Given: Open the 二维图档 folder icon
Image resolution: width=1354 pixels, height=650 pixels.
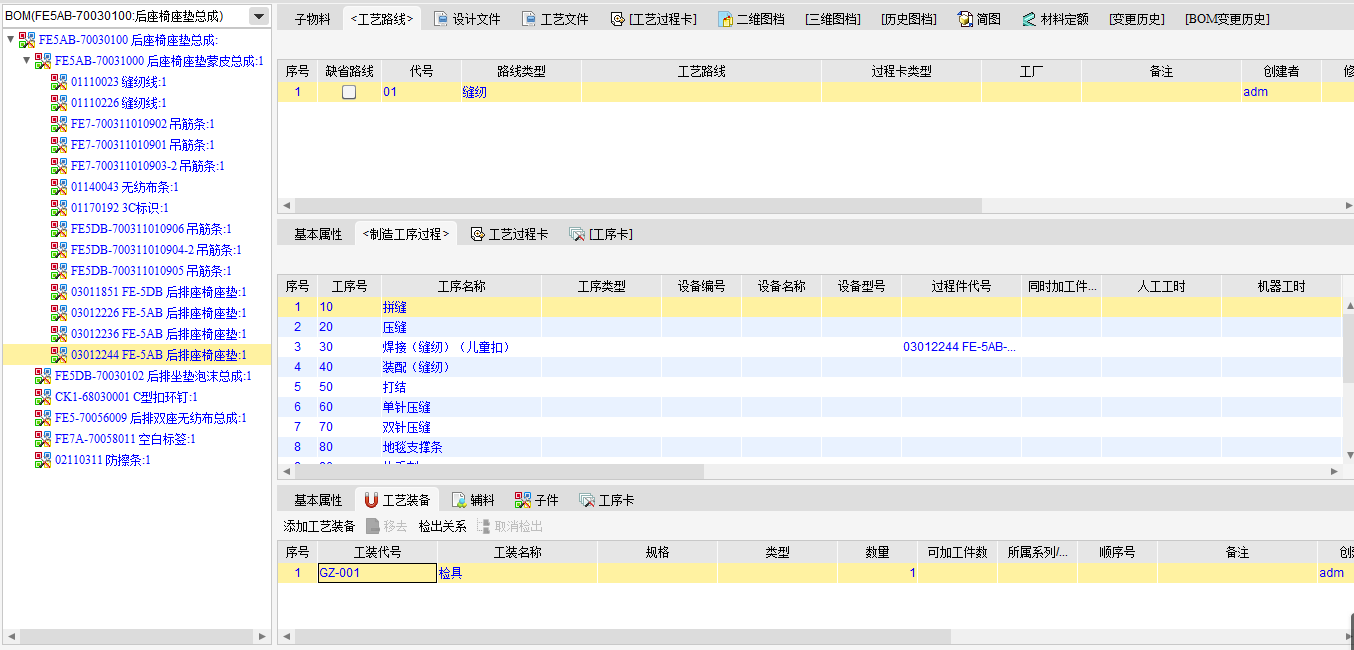Looking at the screenshot, I should pos(725,19).
